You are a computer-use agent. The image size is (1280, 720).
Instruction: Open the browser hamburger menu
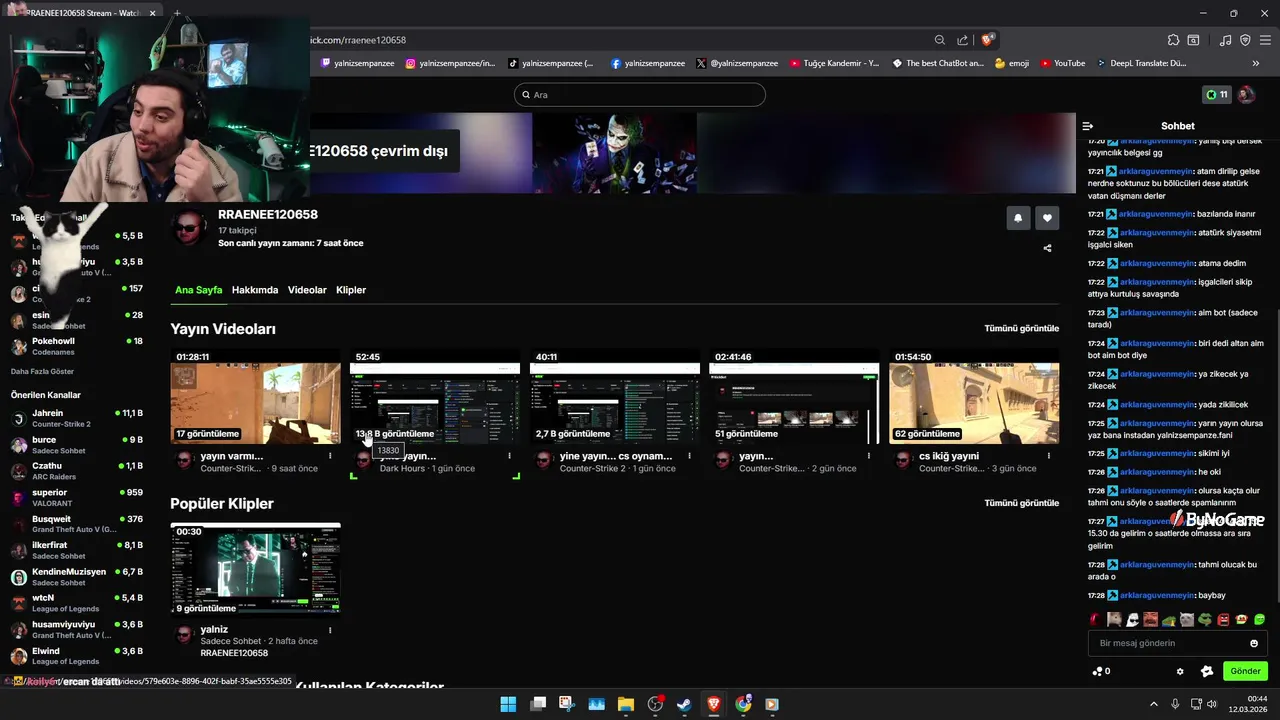pos(1265,40)
